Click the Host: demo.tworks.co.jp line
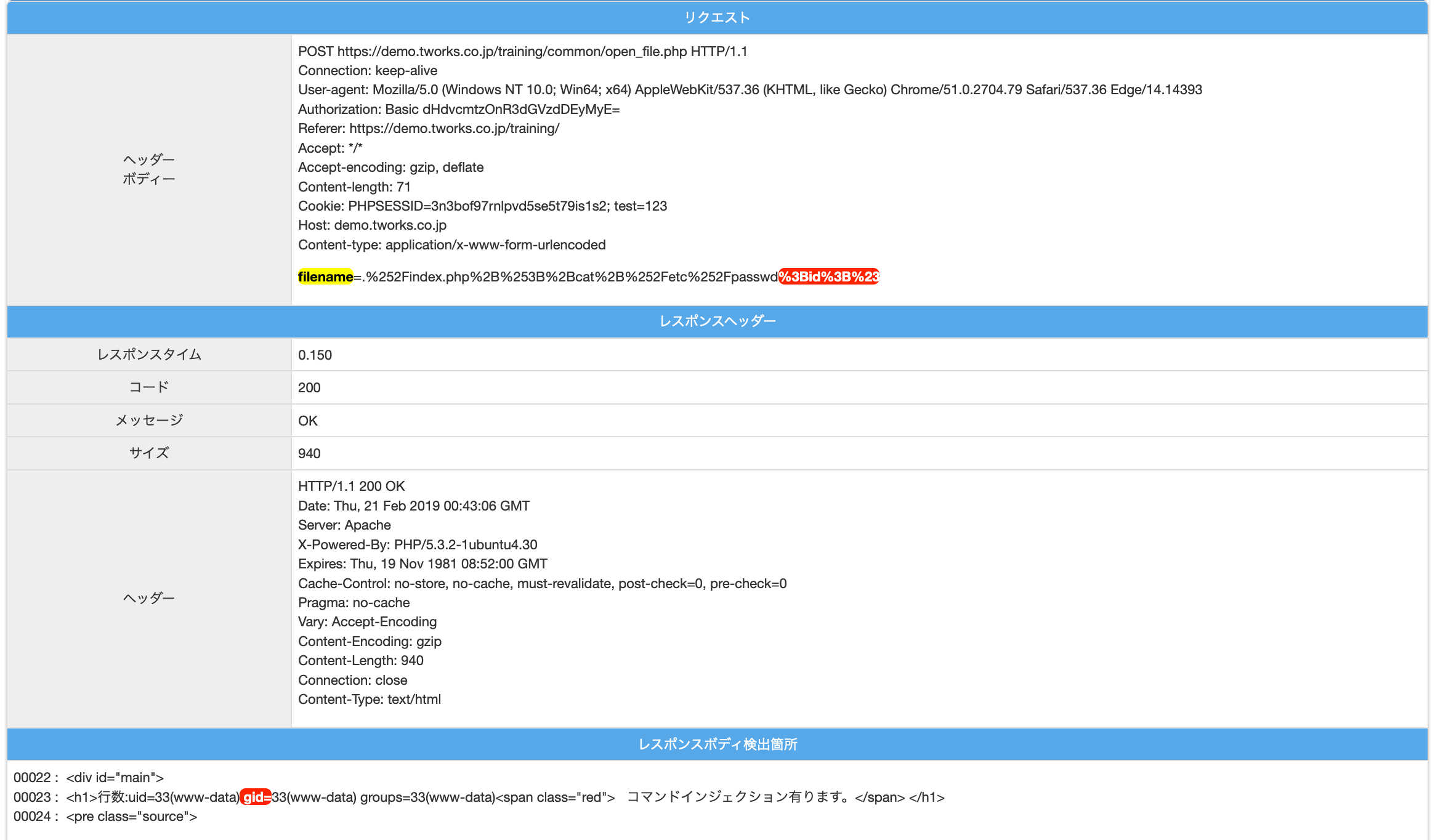Screen dimensions: 1435x840 pyautogui.click(x=372, y=225)
